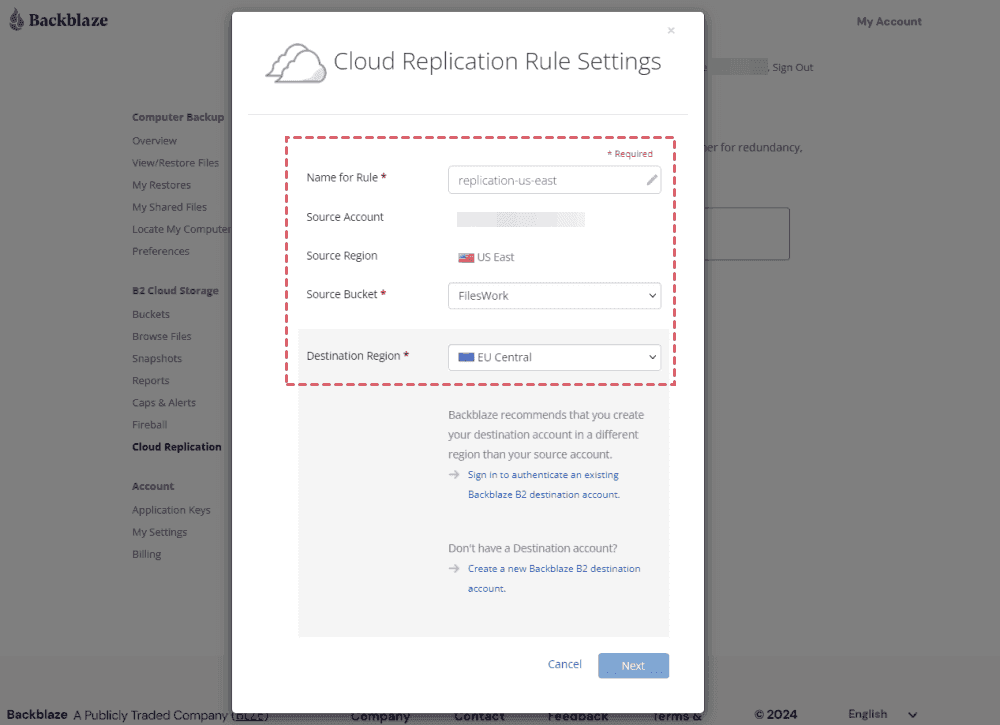The height and width of the screenshot is (725, 1000).
Task: Open the English language selector
Action: point(883,714)
